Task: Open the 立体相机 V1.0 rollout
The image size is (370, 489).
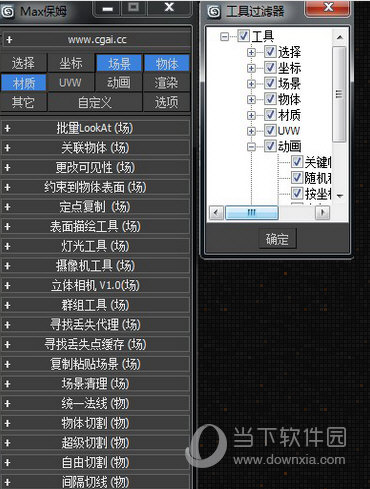Action: [96, 286]
